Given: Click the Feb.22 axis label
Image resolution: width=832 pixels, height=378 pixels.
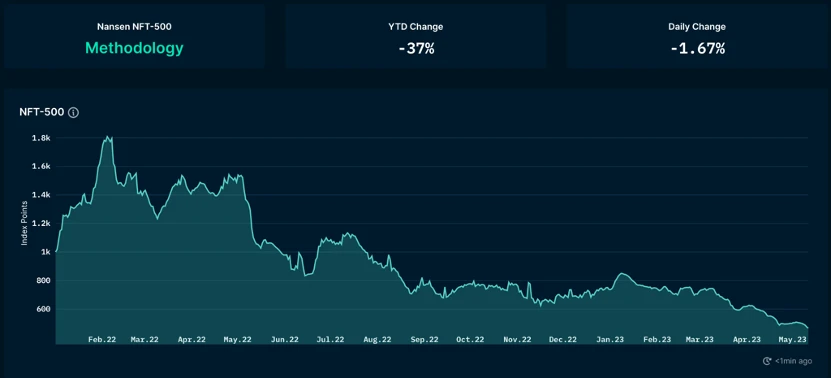Looking at the screenshot, I should (x=102, y=339).
